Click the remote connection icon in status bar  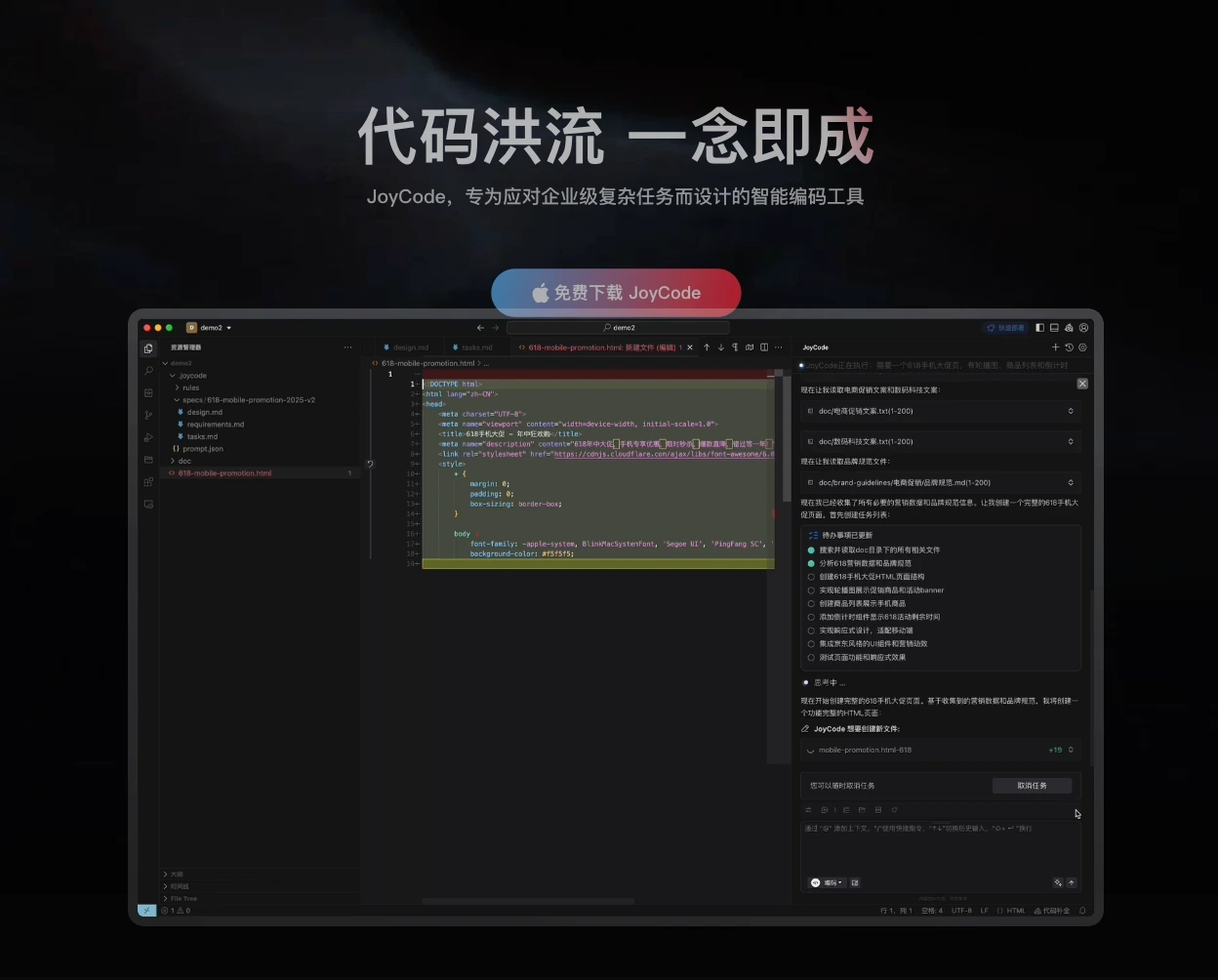point(146,911)
